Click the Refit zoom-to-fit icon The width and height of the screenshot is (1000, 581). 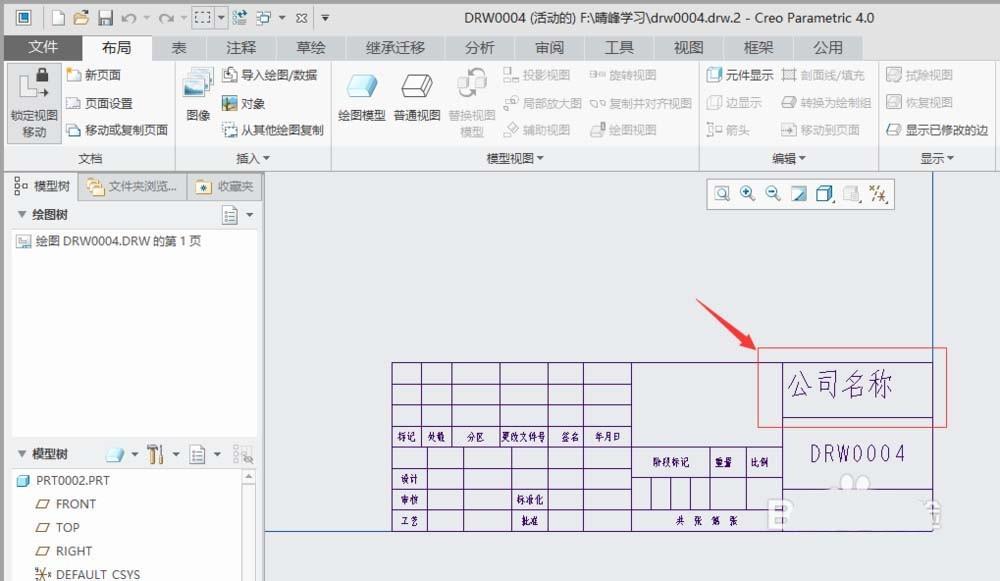722,194
